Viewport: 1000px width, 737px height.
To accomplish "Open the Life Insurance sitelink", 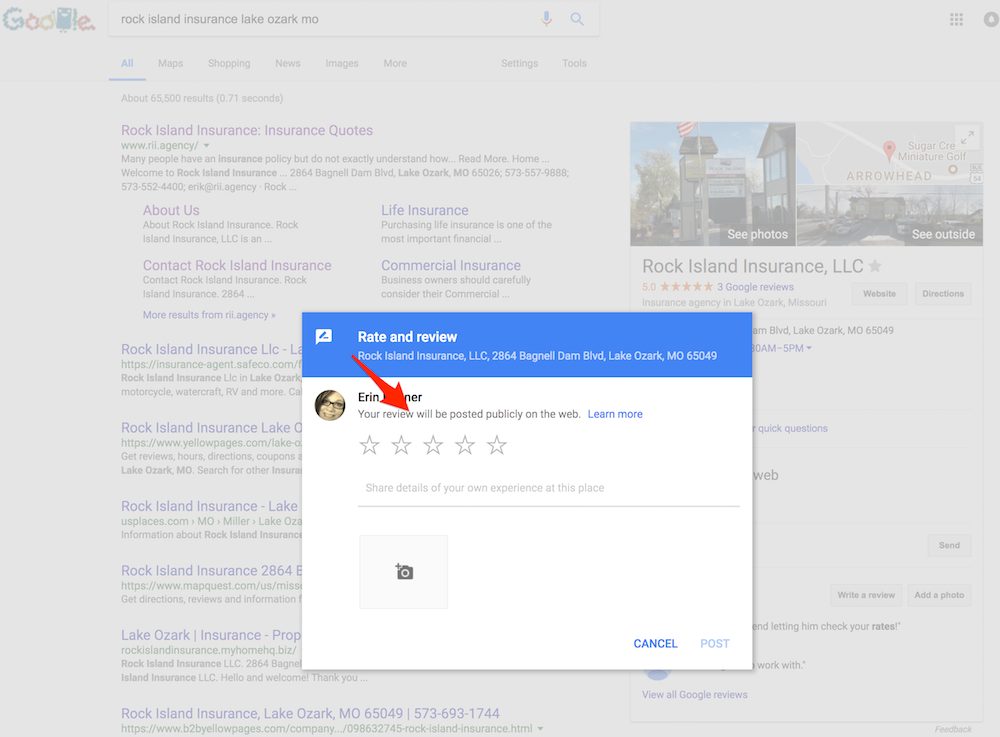I will pos(425,210).
